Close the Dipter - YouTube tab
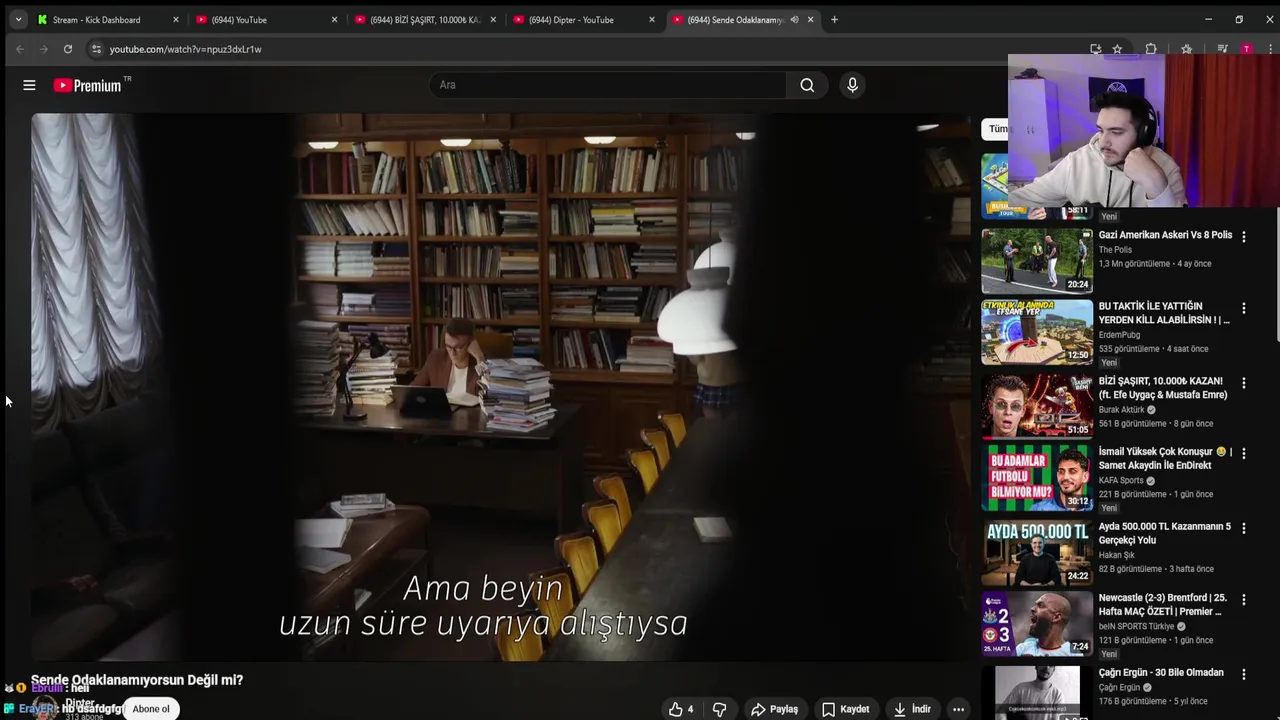The width and height of the screenshot is (1280, 720). tap(652, 19)
